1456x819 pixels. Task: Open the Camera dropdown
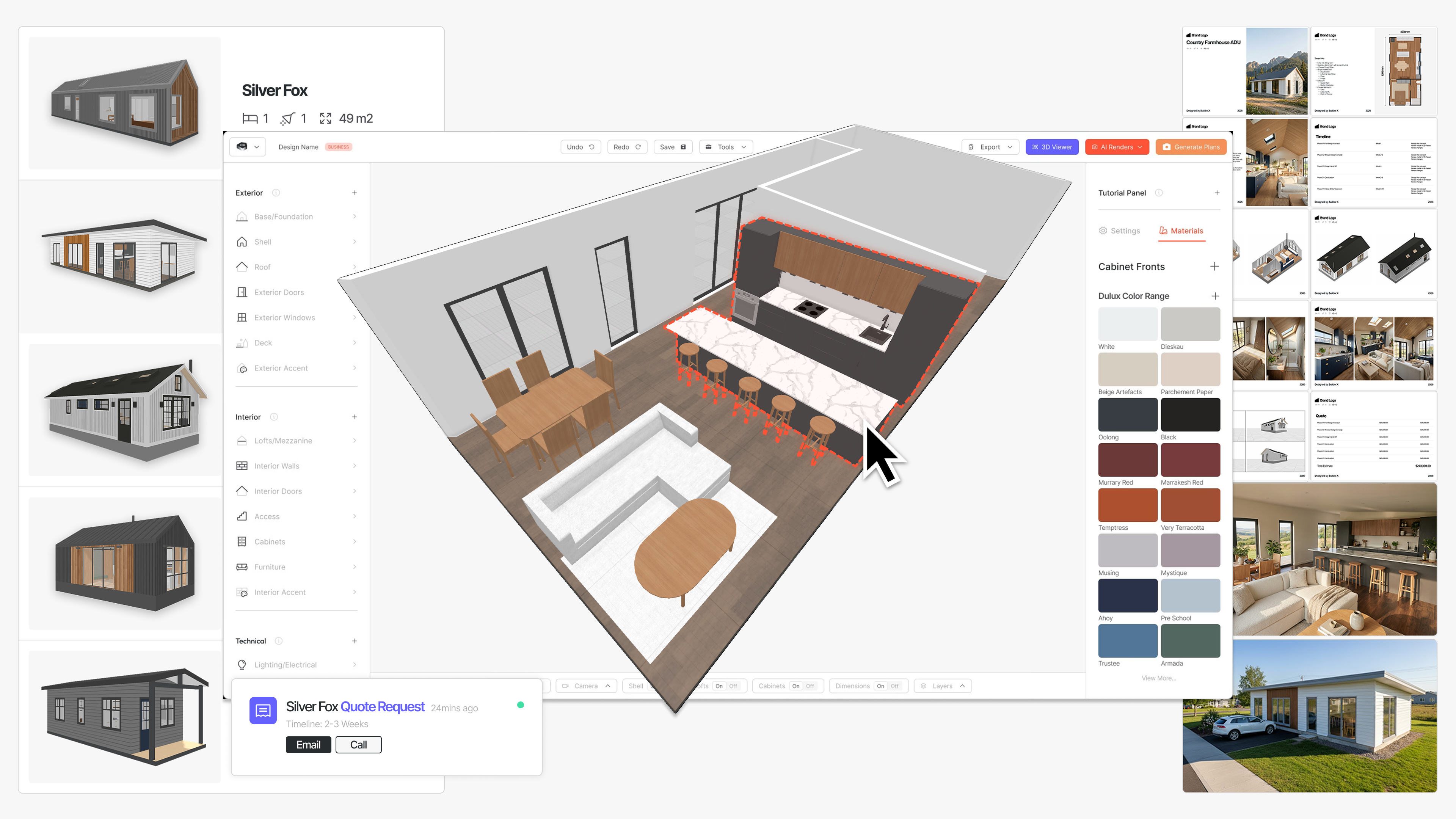(x=586, y=686)
